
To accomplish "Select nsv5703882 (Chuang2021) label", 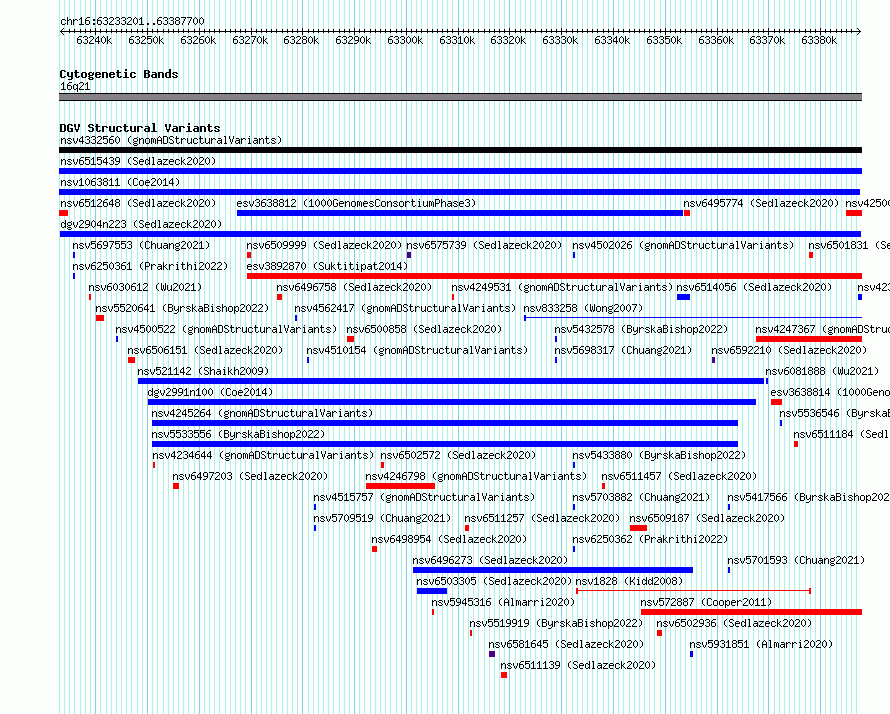I will (x=641, y=497).
